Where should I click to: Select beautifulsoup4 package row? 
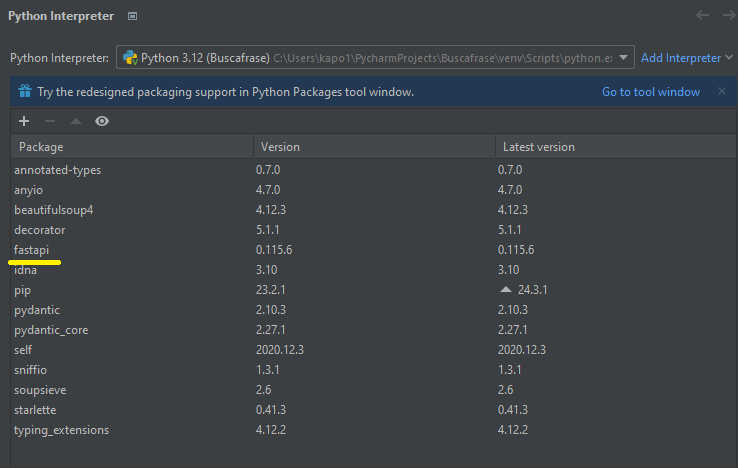click(374, 210)
